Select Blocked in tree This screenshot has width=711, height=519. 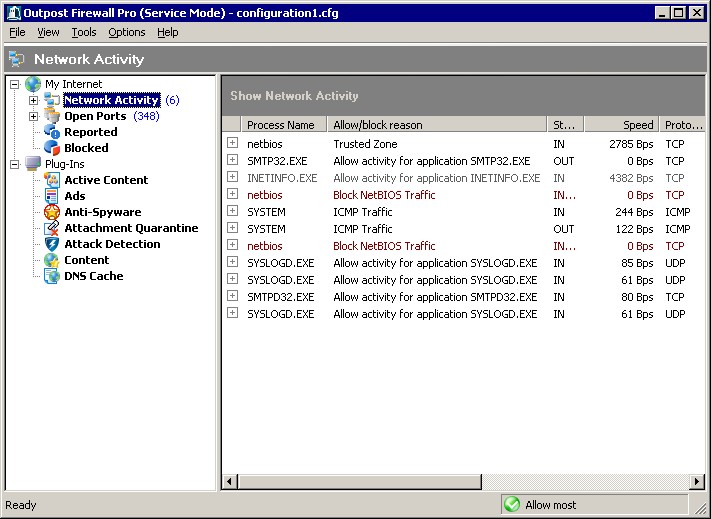pyautogui.click(x=86, y=148)
